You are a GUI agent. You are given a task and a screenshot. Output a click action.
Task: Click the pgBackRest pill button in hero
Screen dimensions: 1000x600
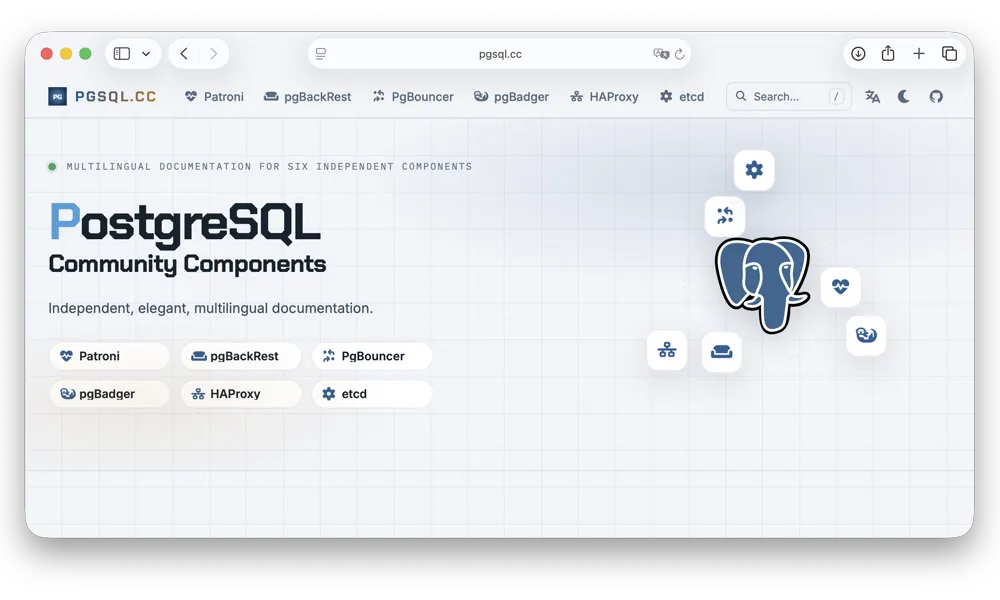tap(241, 356)
